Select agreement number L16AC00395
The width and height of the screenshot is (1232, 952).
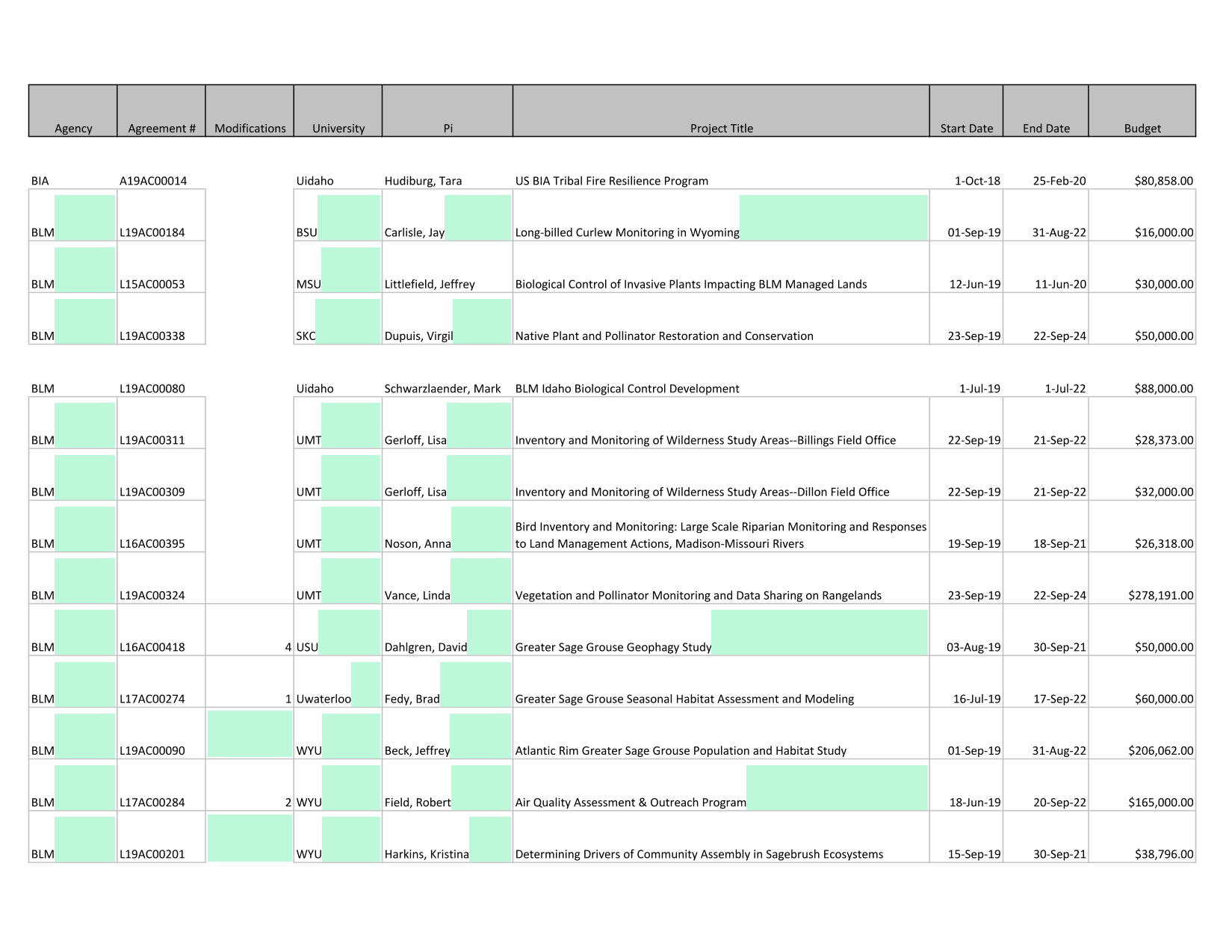(x=152, y=543)
